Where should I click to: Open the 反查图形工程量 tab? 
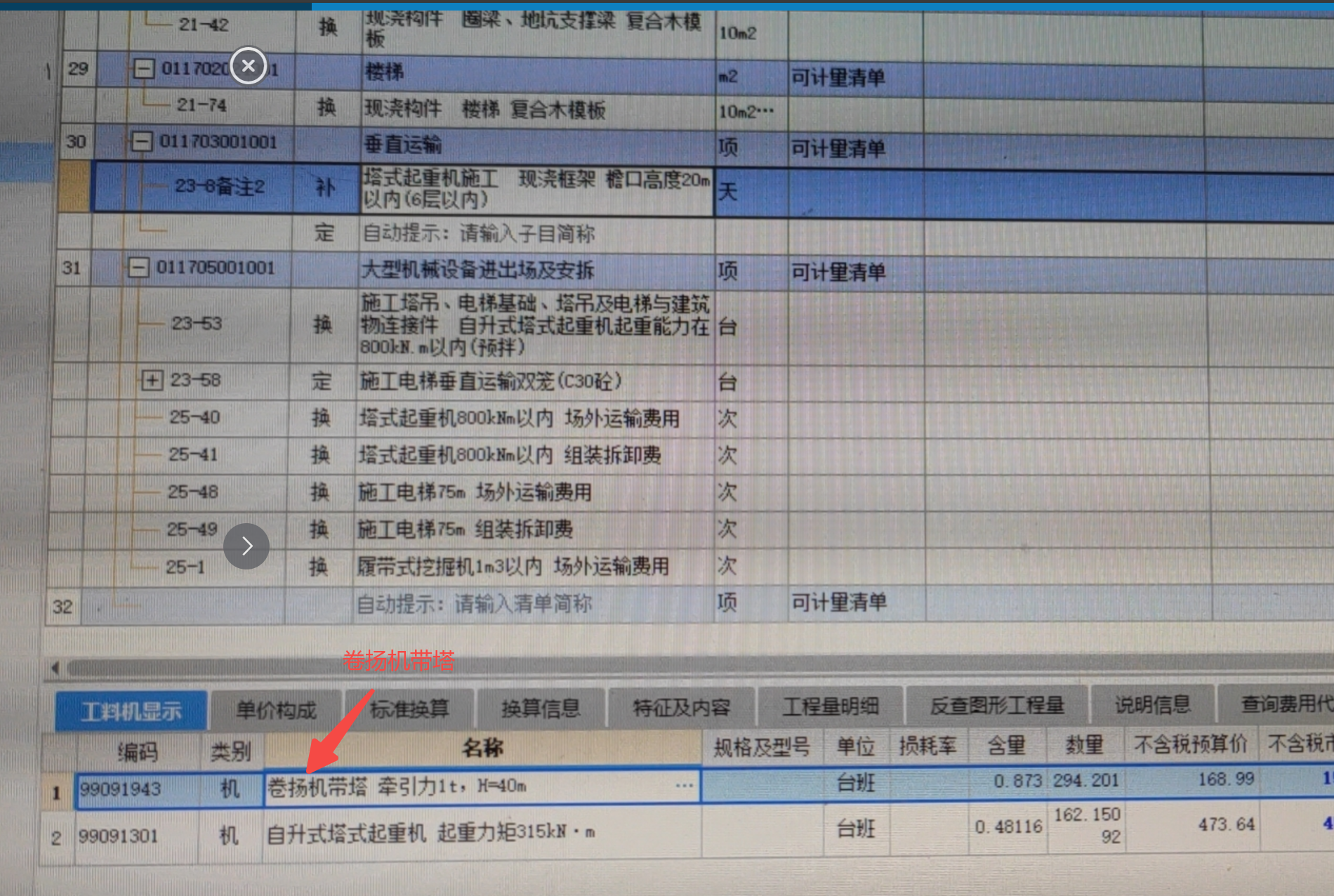click(x=997, y=705)
